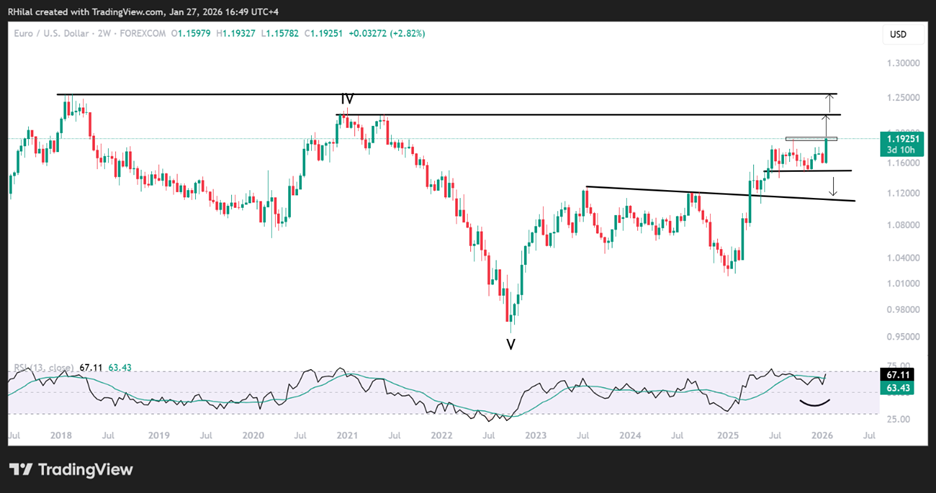Click the 67.11 value in RSI legend
Screen dimensions: 936x493
click(x=91, y=368)
